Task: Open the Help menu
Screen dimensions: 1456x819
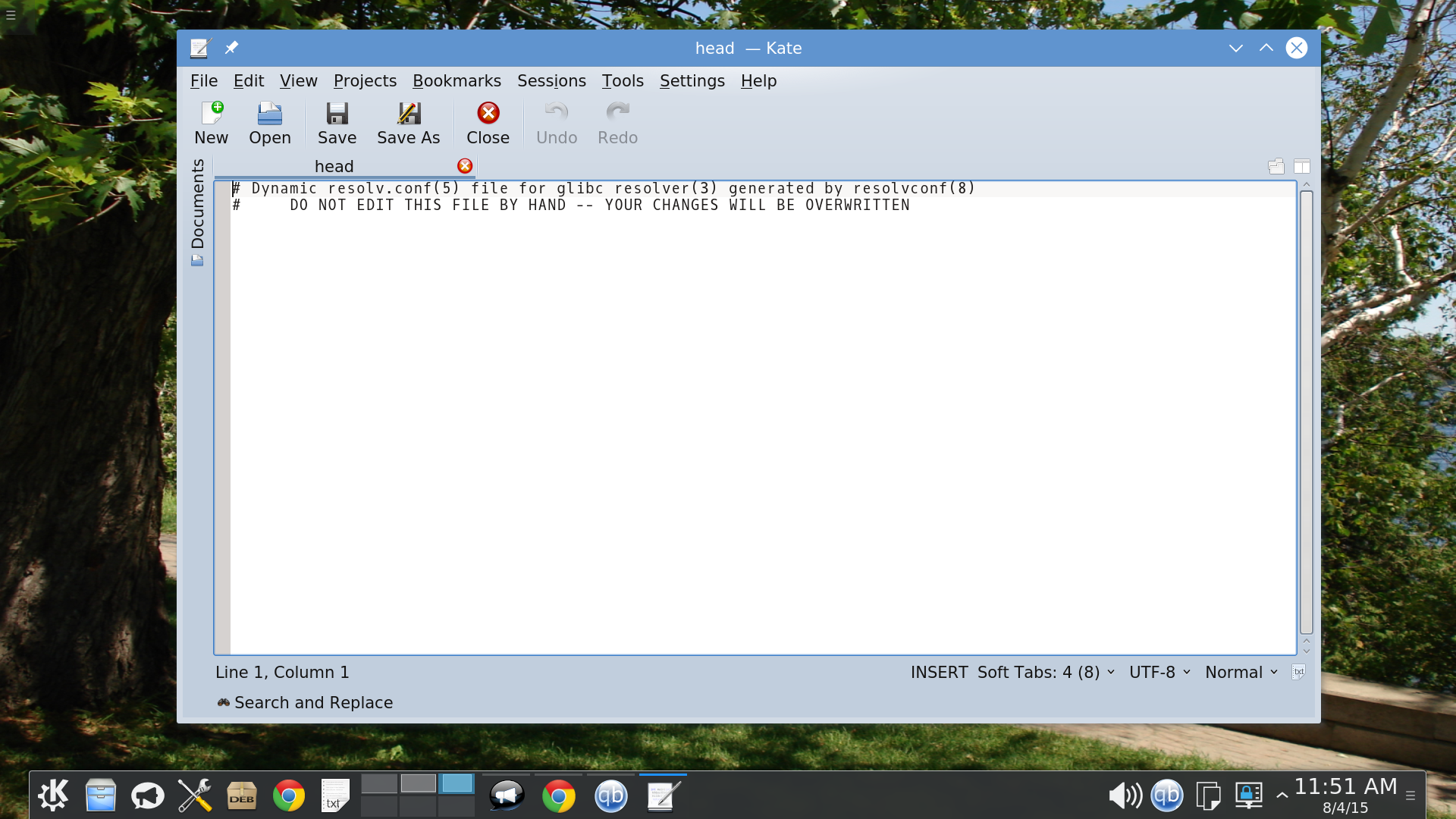Action: click(x=758, y=80)
